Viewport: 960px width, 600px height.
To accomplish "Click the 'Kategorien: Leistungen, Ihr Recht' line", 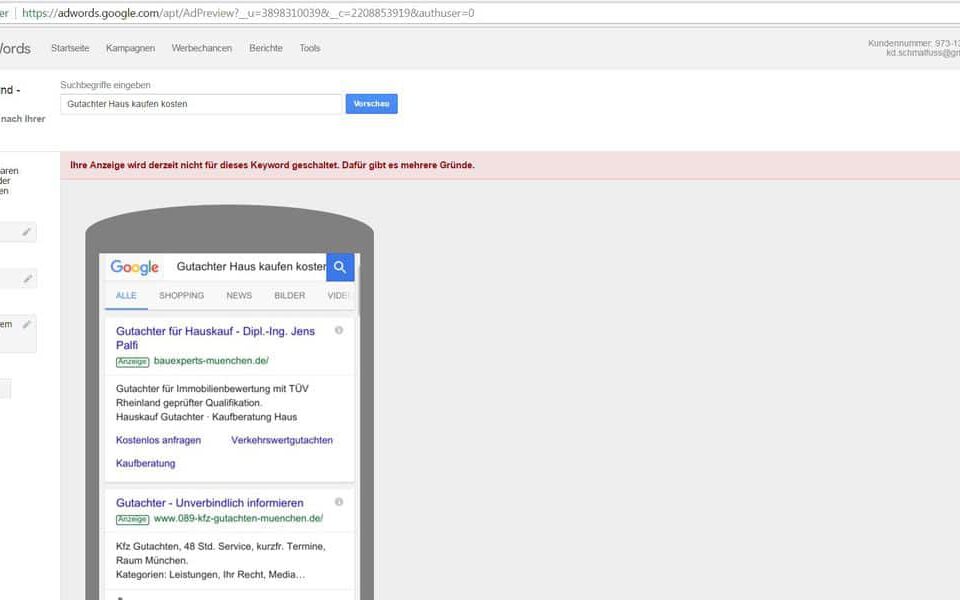I will [210, 574].
